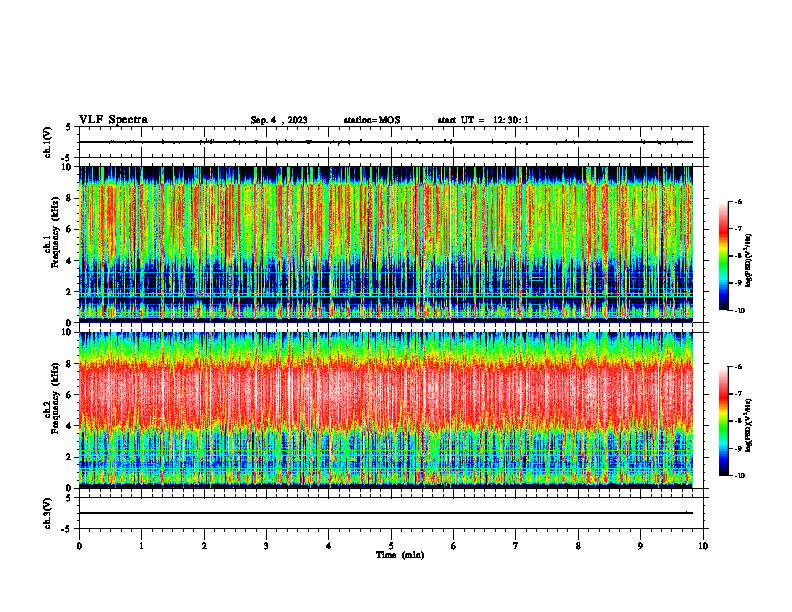Click time axis tick label "9"
Image resolution: width=792 pixels, height=612 pixels.
coord(640,546)
